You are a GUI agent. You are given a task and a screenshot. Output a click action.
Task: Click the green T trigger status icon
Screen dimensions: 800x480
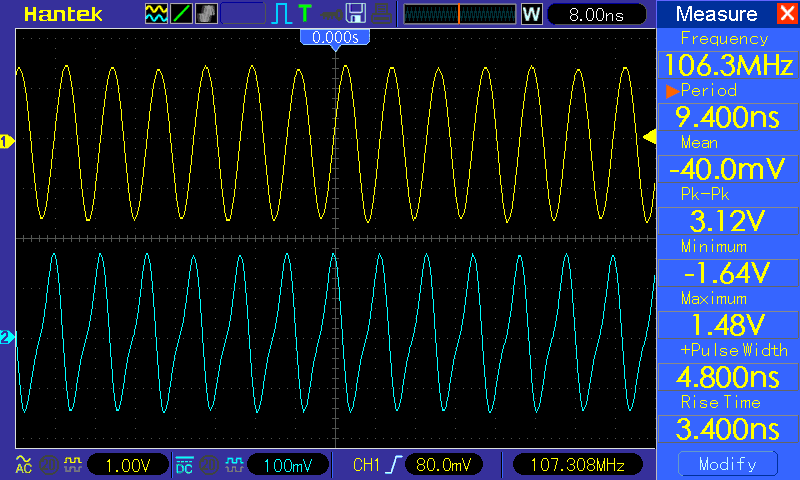click(x=304, y=14)
